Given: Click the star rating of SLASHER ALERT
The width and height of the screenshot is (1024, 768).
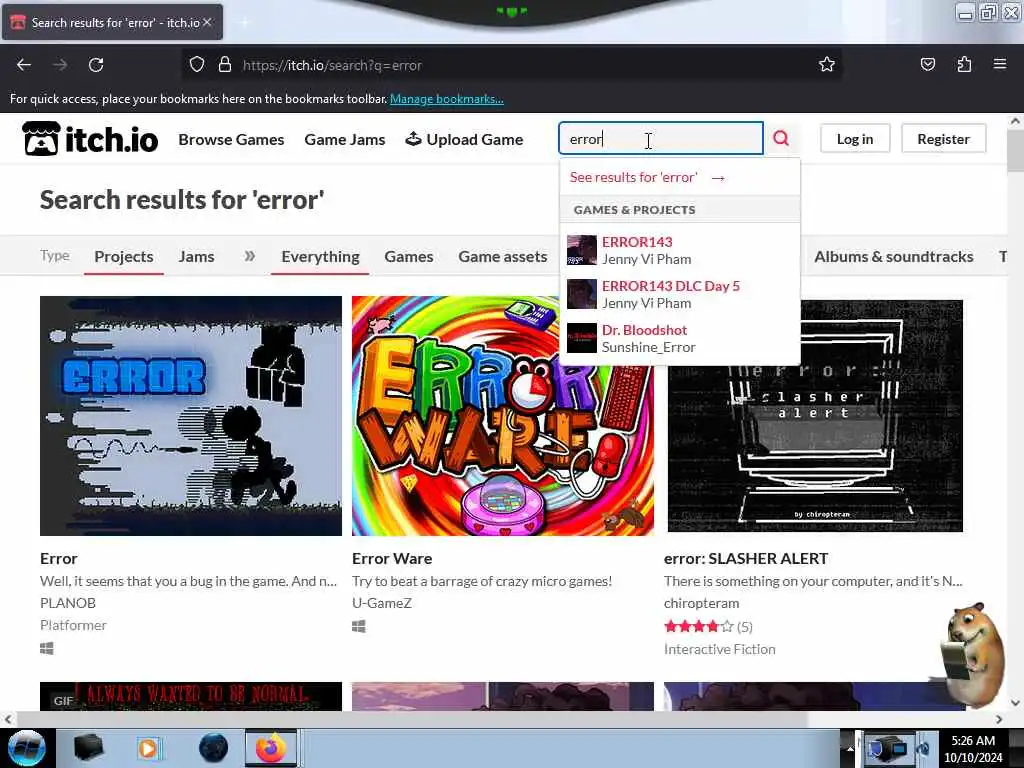Looking at the screenshot, I should click(x=699, y=627).
